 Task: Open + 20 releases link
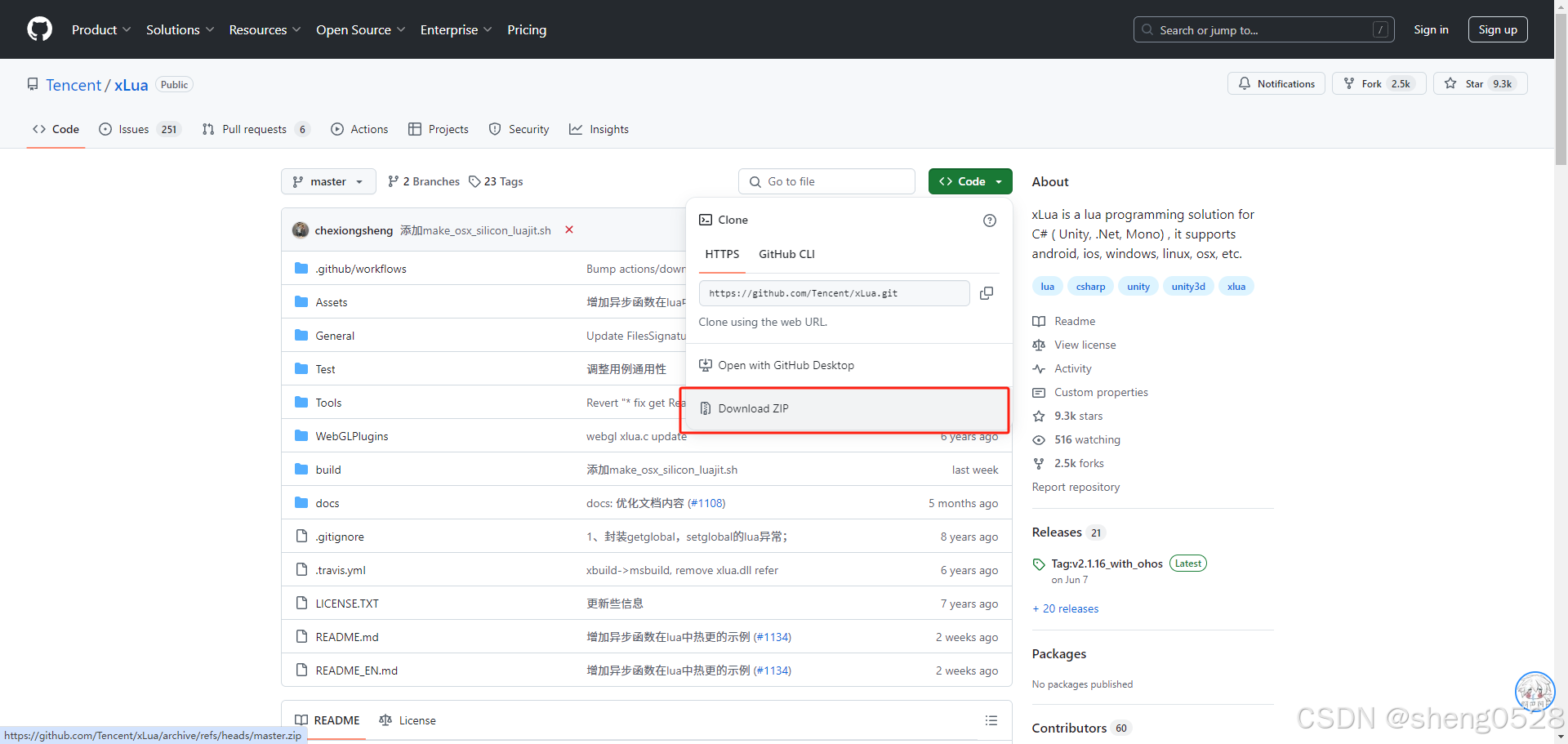[x=1066, y=608]
